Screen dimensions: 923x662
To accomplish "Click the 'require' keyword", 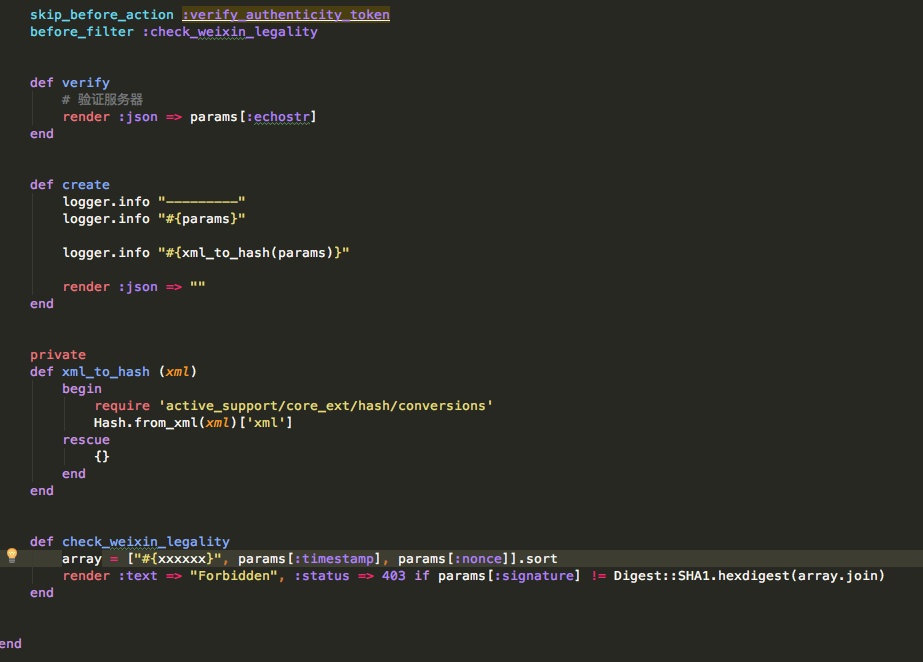I will (x=122, y=406).
